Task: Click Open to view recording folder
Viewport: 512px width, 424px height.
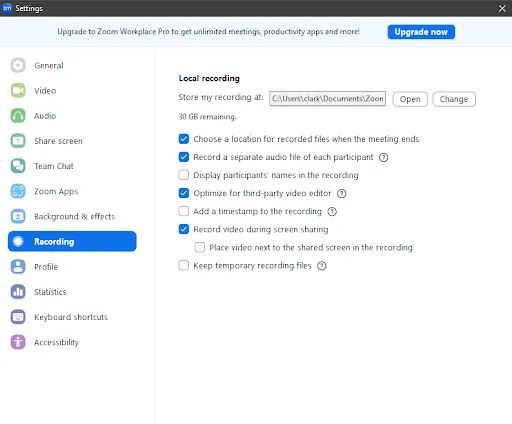Action: coord(410,99)
